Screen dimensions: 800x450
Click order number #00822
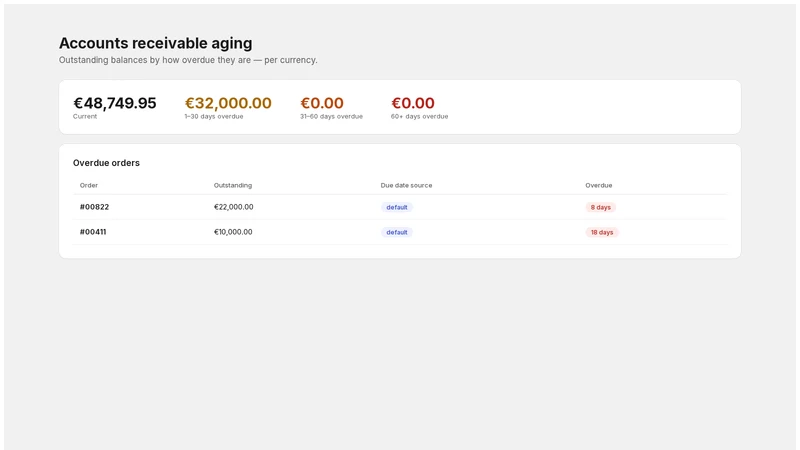(x=94, y=207)
